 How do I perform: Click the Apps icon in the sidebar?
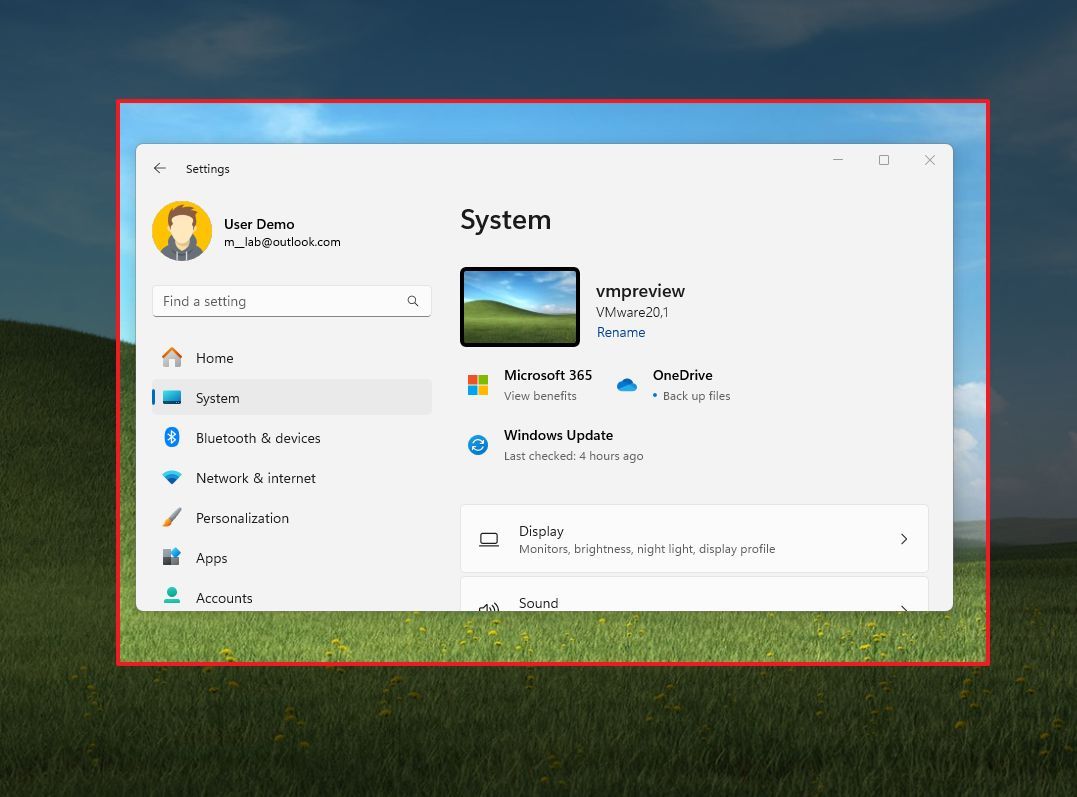pos(172,557)
